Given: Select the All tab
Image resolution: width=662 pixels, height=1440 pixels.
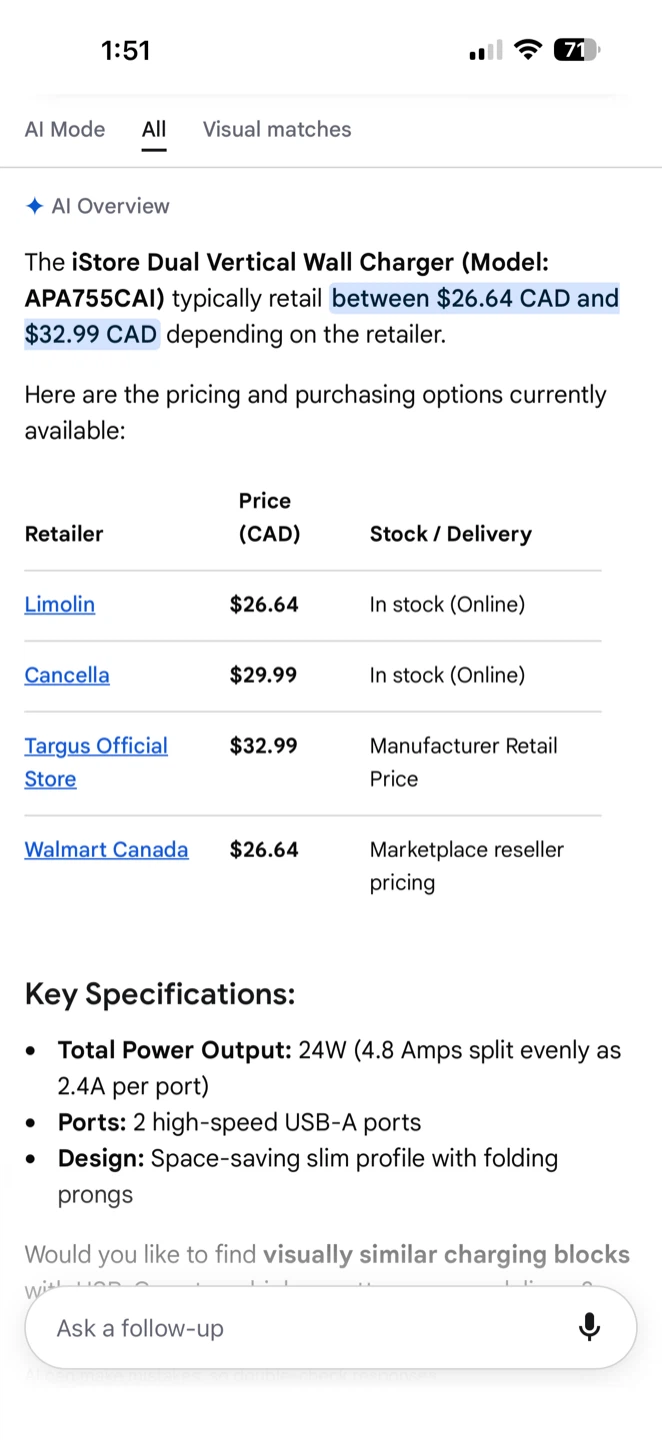Looking at the screenshot, I should (154, 129).
